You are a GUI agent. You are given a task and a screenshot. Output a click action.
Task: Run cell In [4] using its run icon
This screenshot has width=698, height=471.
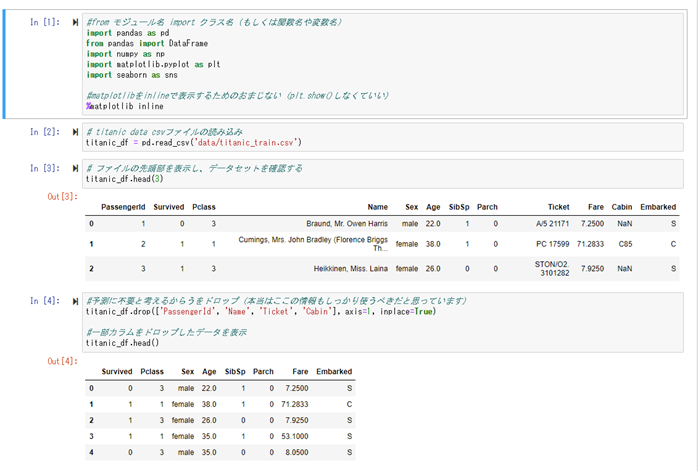click(x=75, y=301)
